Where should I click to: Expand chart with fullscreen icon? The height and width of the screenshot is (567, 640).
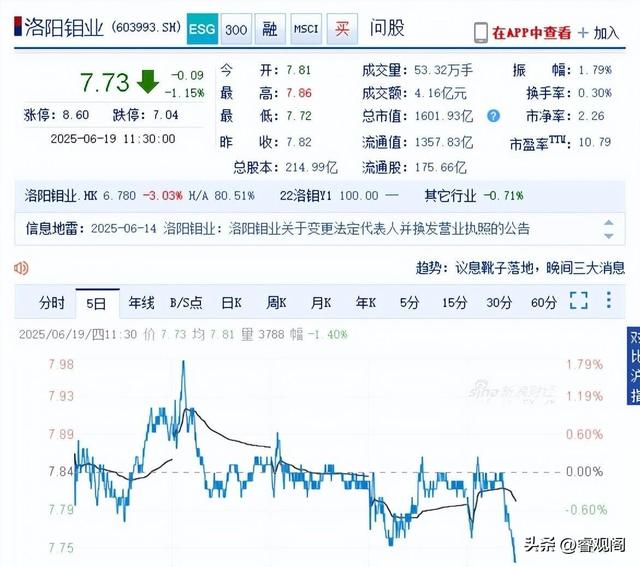pyautogui.click(x=578, y=300)
